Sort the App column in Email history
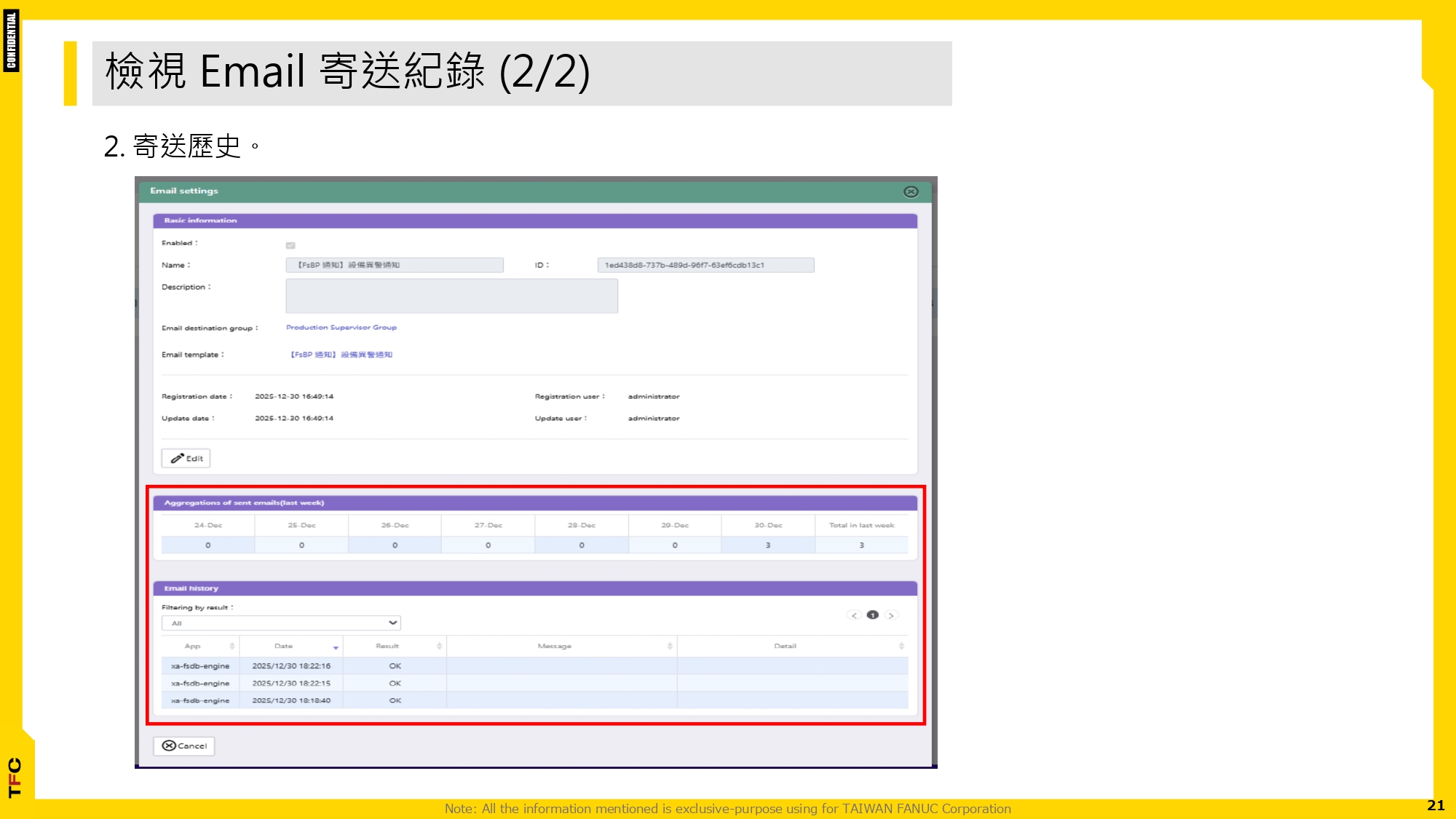This screenshot has width=1456, height=819. coord(232,646)
